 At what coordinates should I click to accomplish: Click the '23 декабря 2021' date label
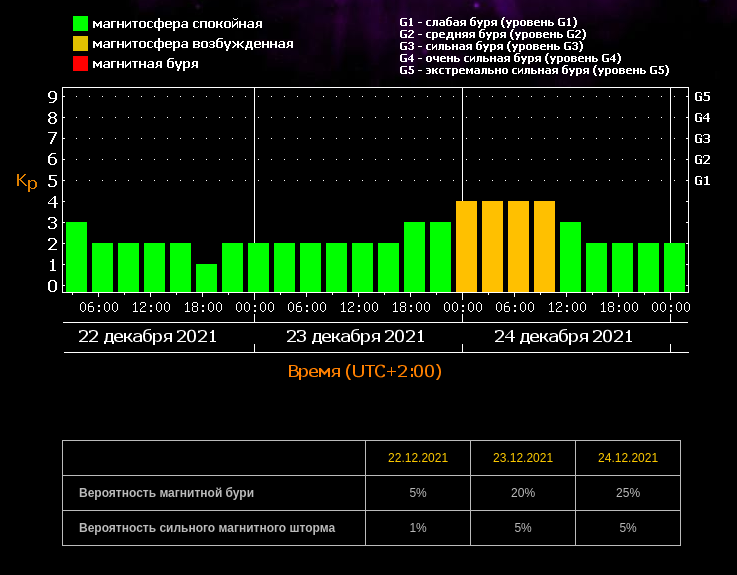(355, 337)
